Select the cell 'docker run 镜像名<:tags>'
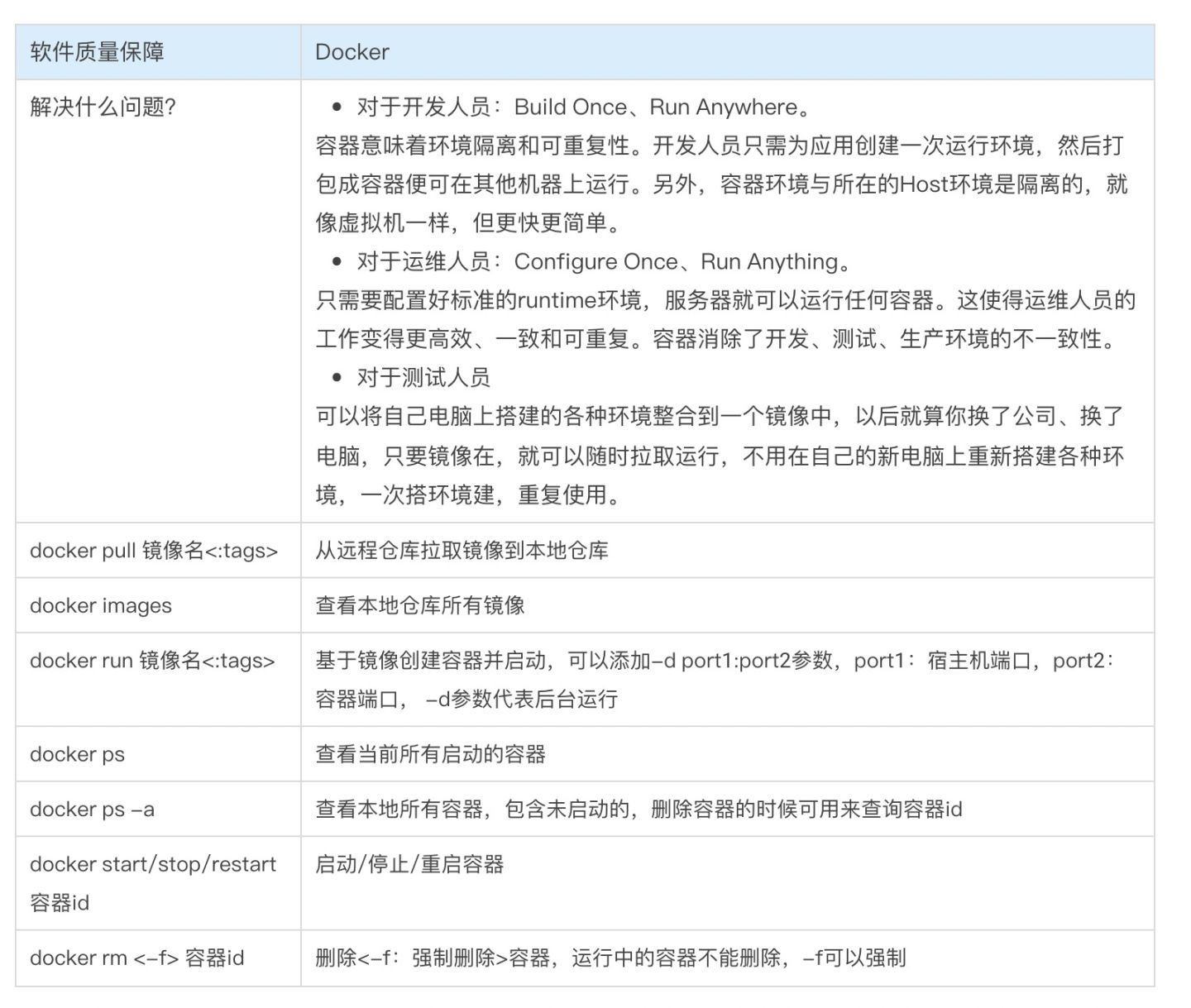Screen dimensions: 1191x1008 (x=157, y=680)
